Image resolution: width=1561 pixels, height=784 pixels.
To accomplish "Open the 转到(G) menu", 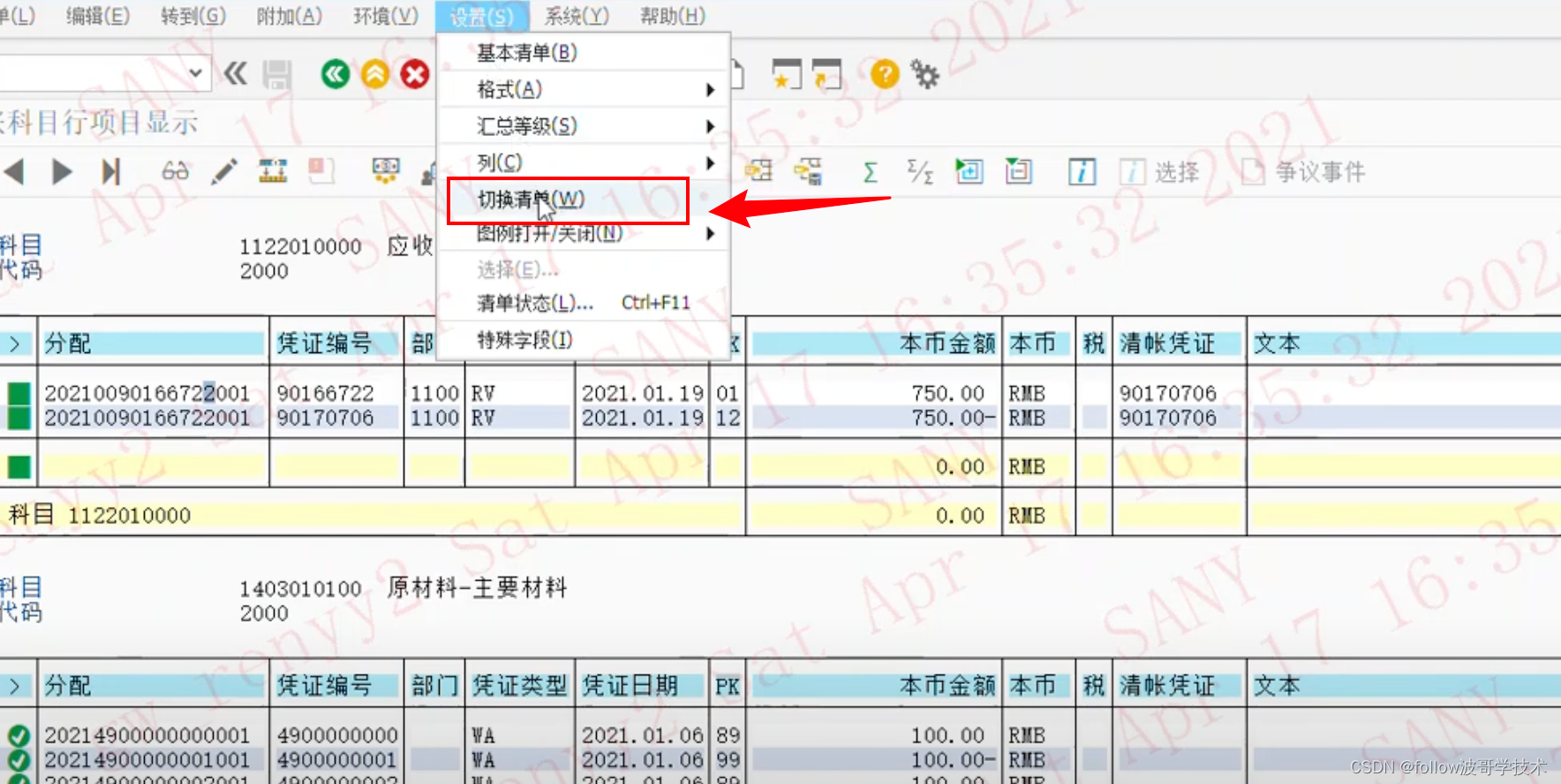I will [193, 16].
